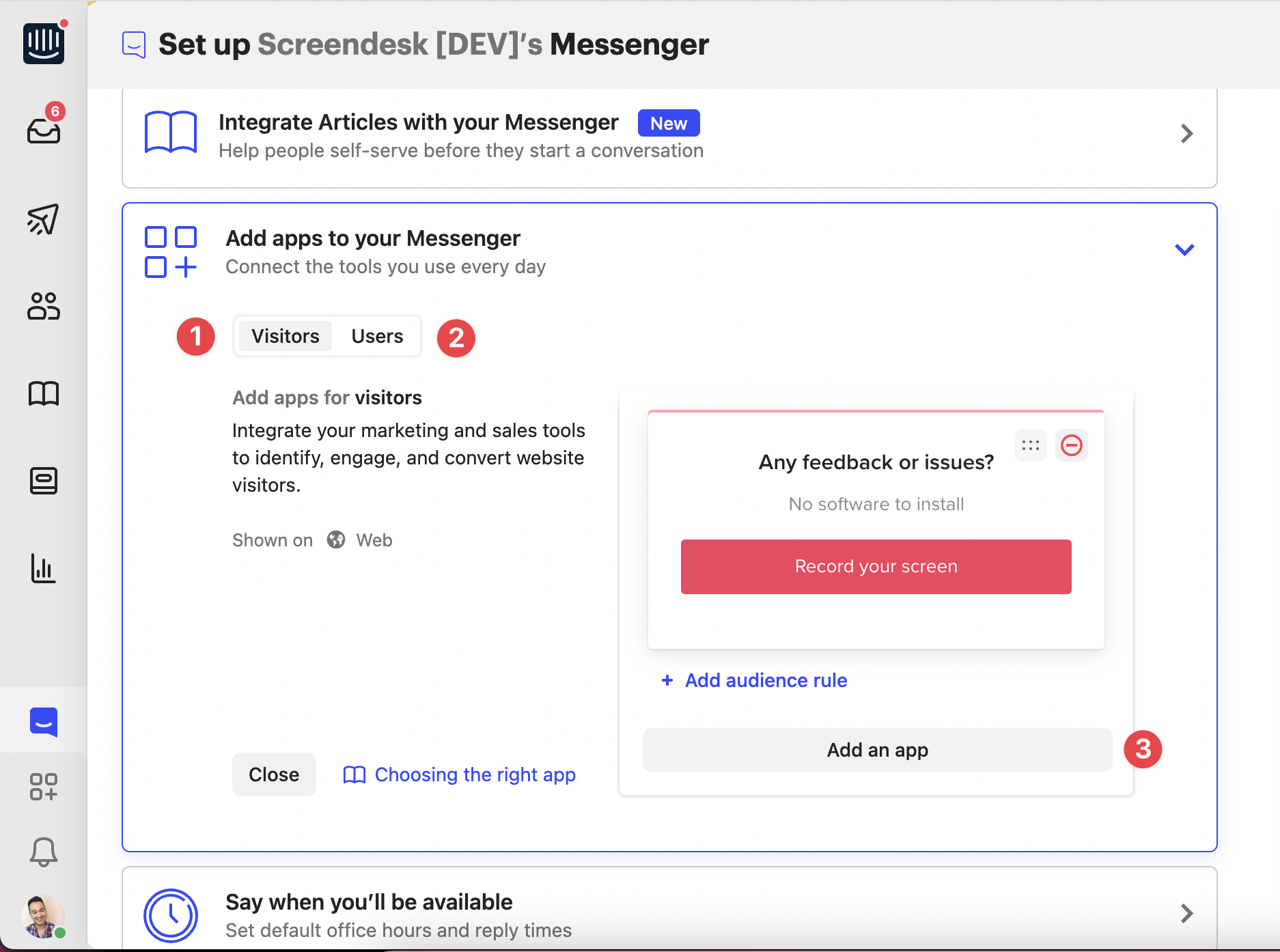The image size is (1280, 952).
Task: Open the Contacts people icon
Action: point(44,306)
